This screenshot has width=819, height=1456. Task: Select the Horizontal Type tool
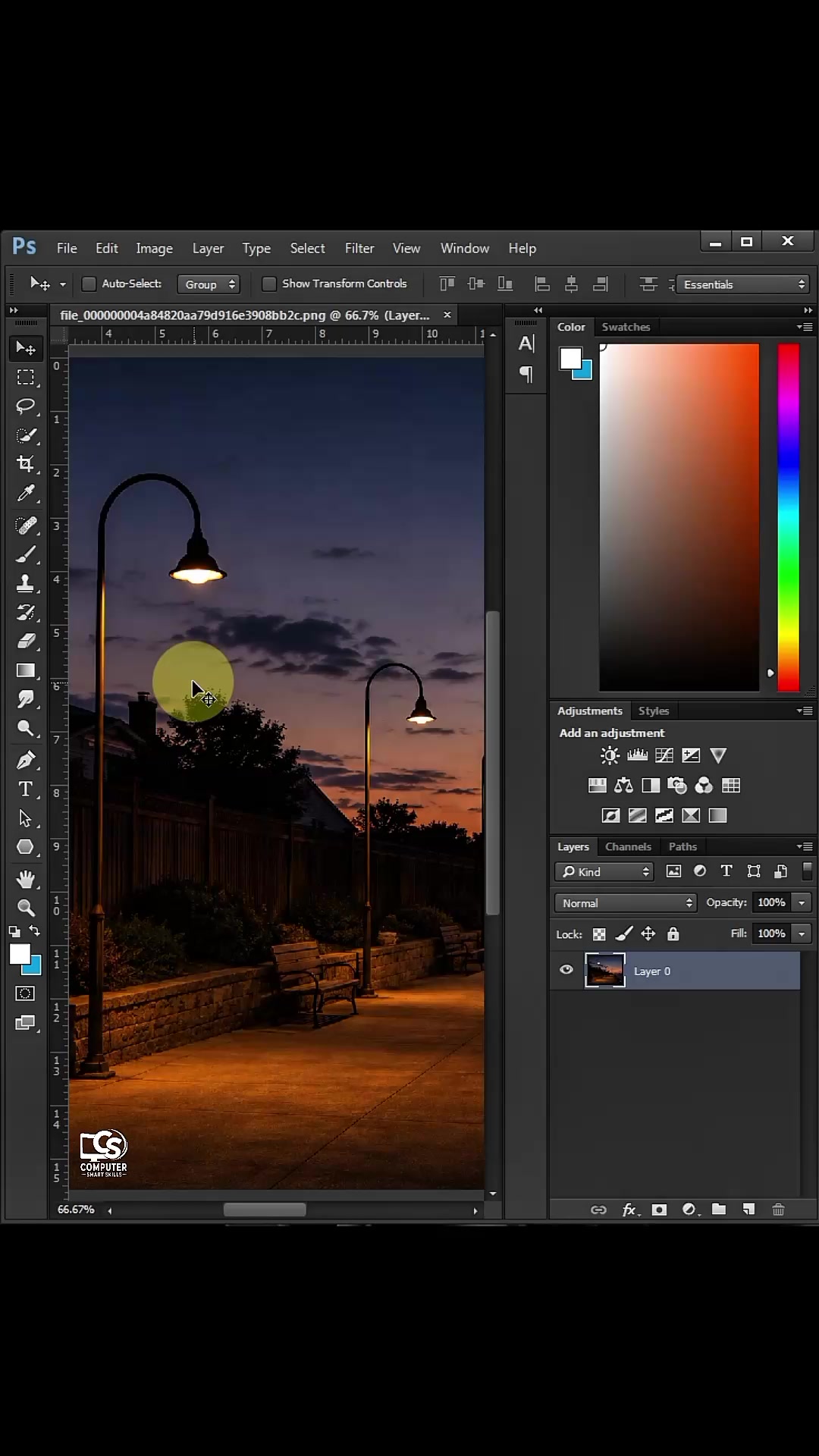point(26,789)
